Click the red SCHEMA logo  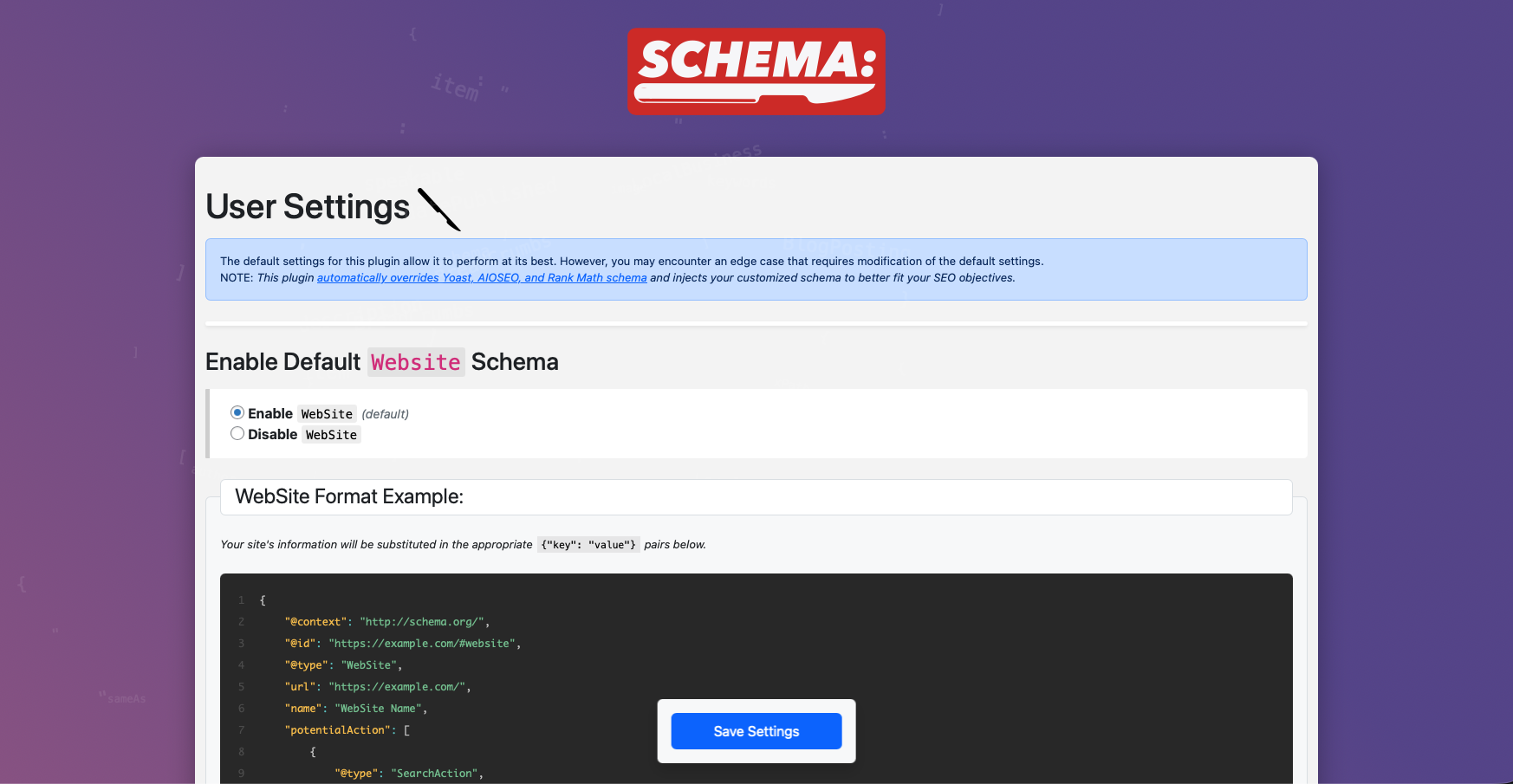click(756, 71)
